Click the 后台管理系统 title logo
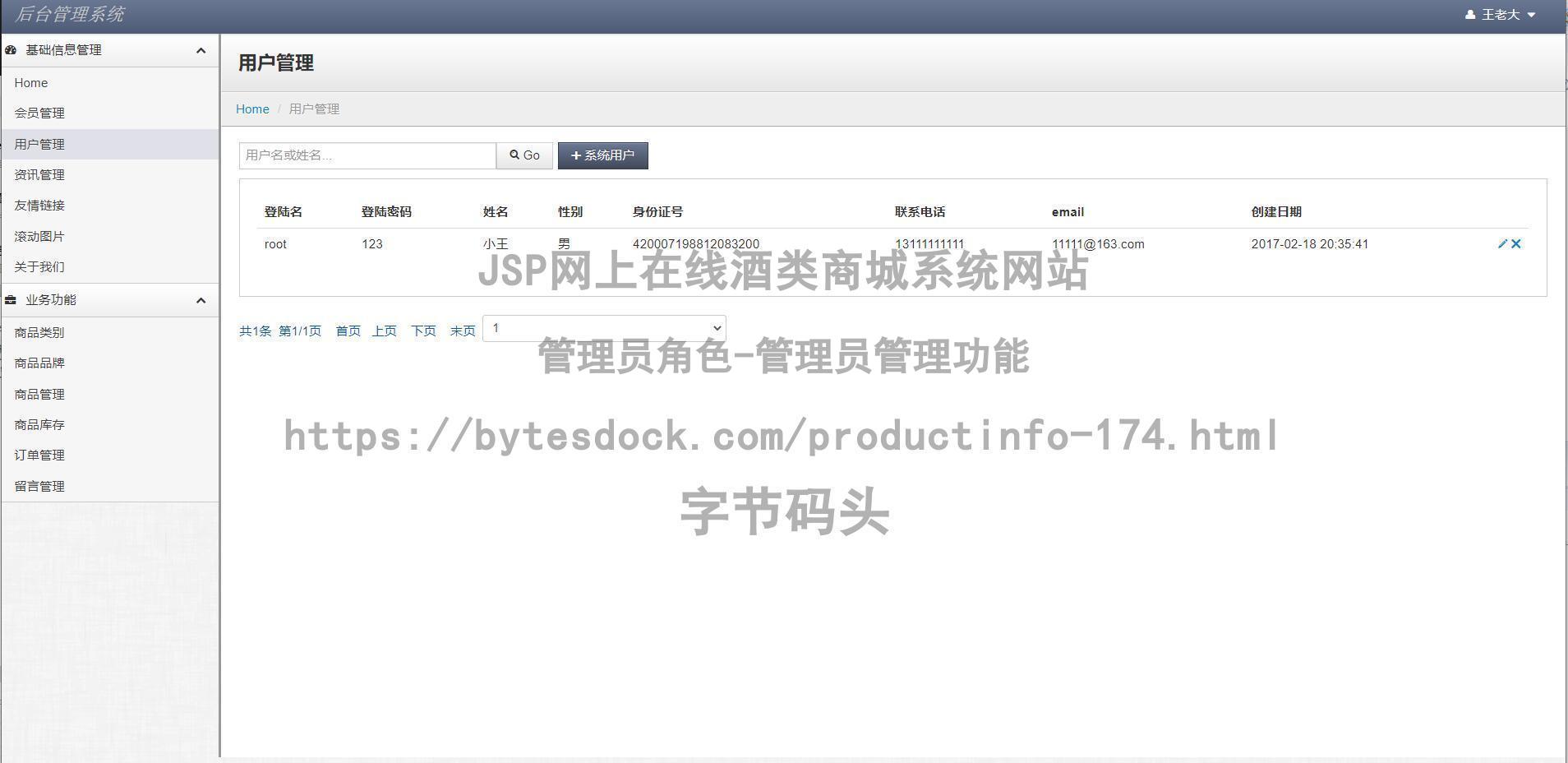Screen dimensions: 1568x763 [70, 14]
